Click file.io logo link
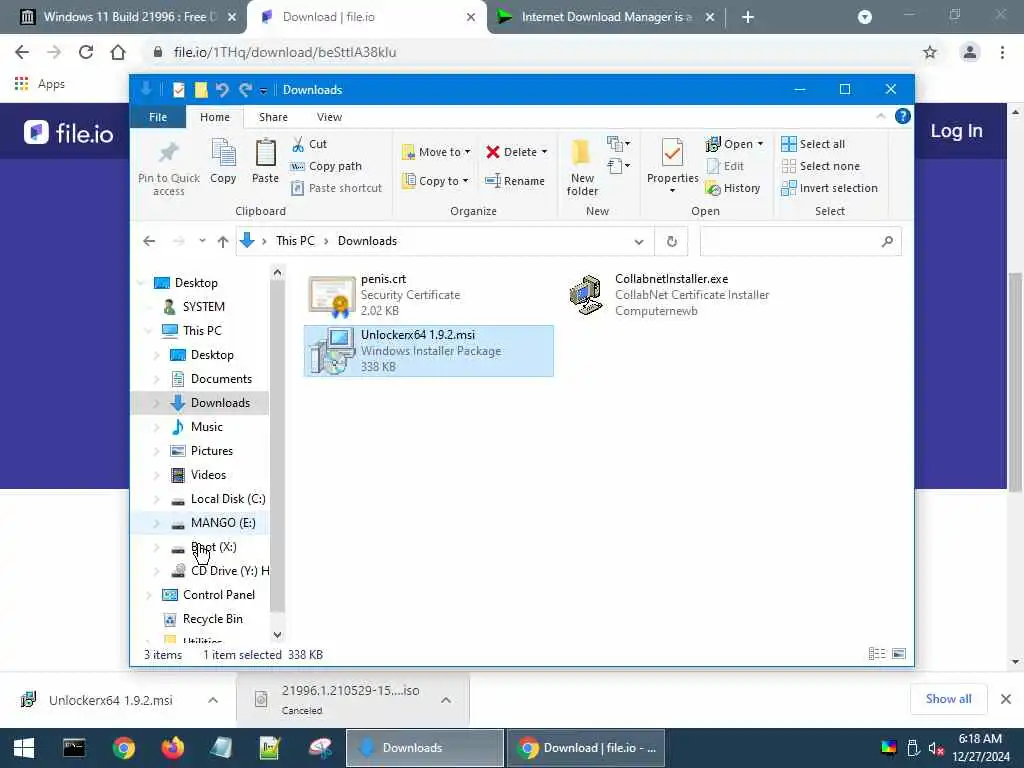This screenshot has height=768, width=1024. (69, 133)
